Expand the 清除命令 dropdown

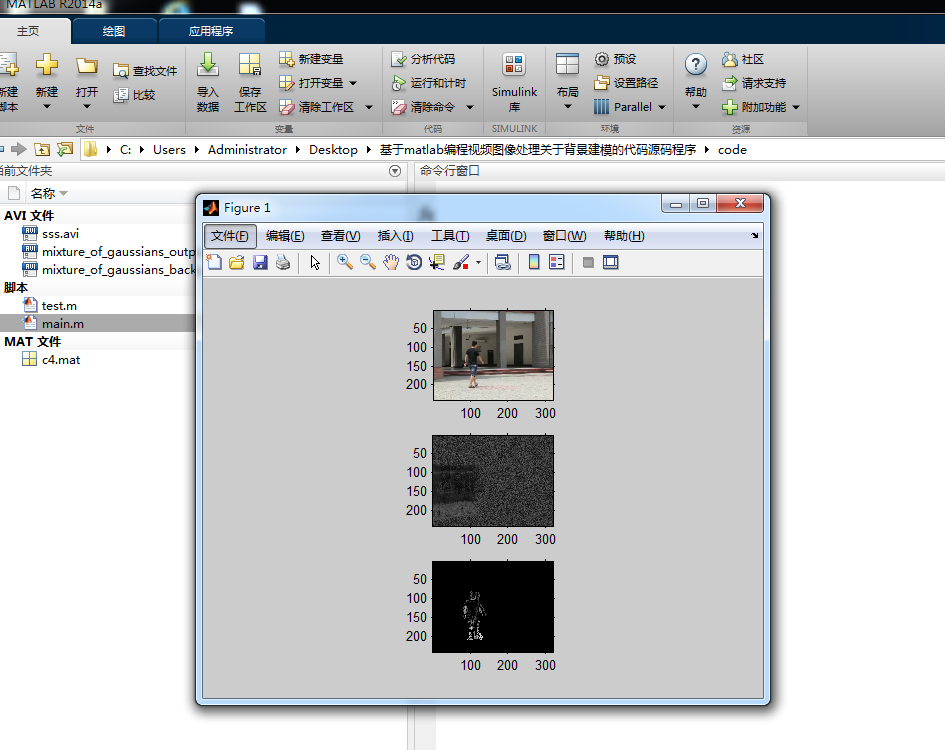[x=470, y=107]
